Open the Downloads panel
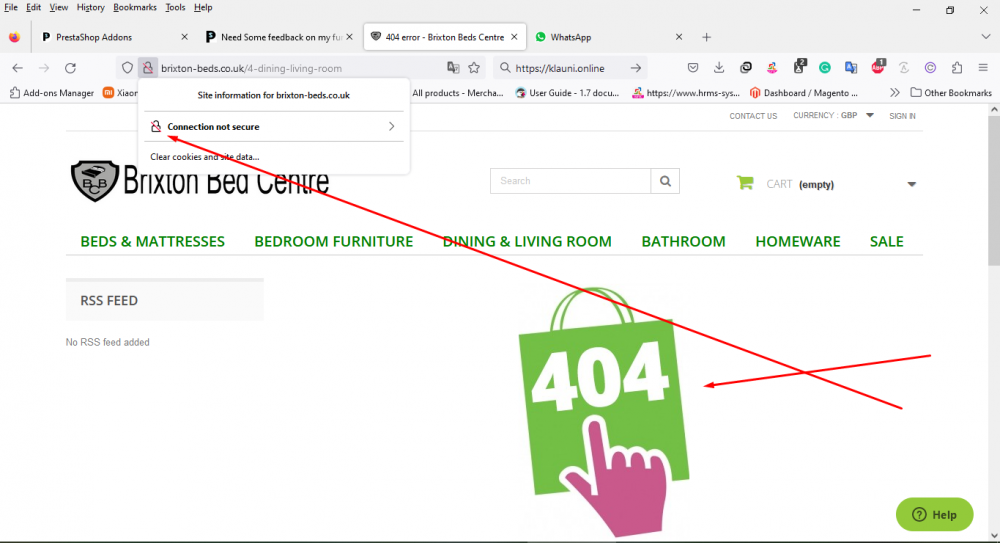 pyautogui.click(x=719, y=68)
